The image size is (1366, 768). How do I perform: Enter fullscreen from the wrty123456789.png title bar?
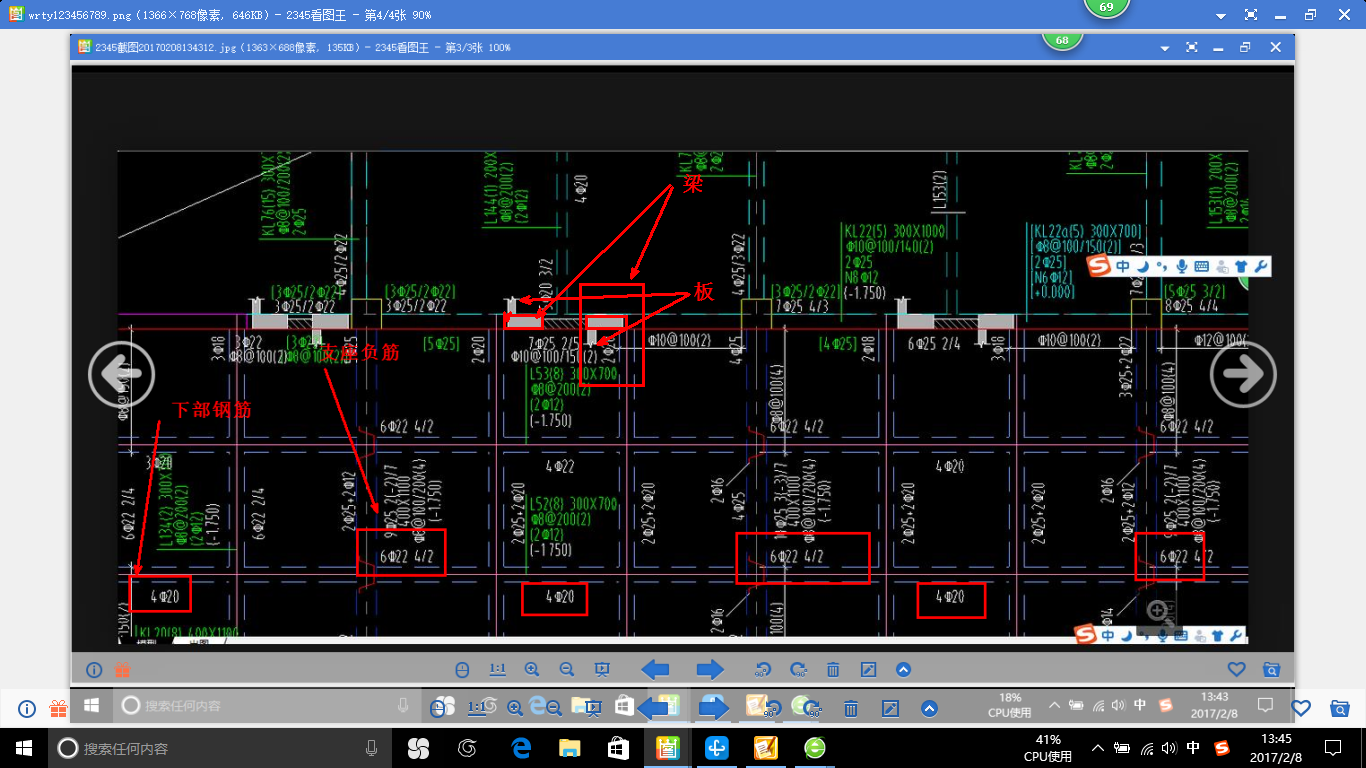(1251, 15)
